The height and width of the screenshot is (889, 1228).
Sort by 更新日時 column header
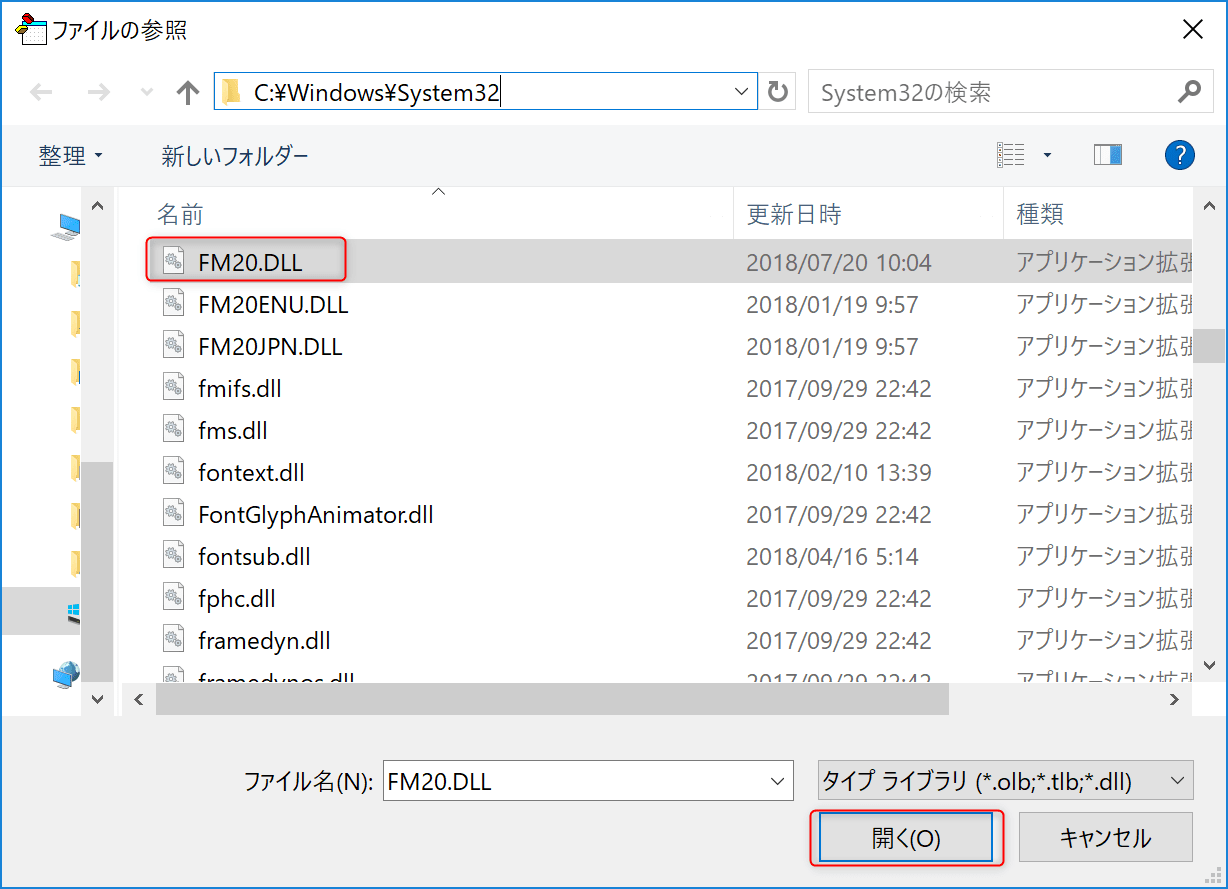(x=794, y=213)
